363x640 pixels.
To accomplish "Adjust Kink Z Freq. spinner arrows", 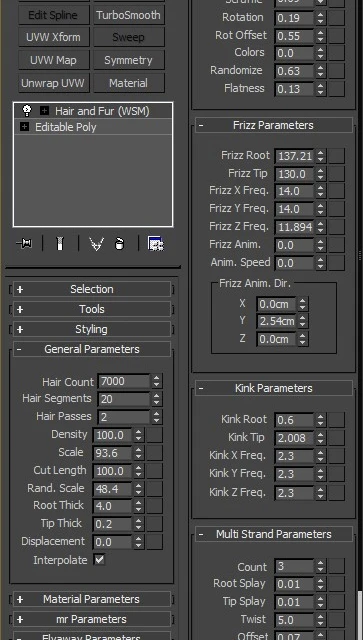I will point(321,493).
